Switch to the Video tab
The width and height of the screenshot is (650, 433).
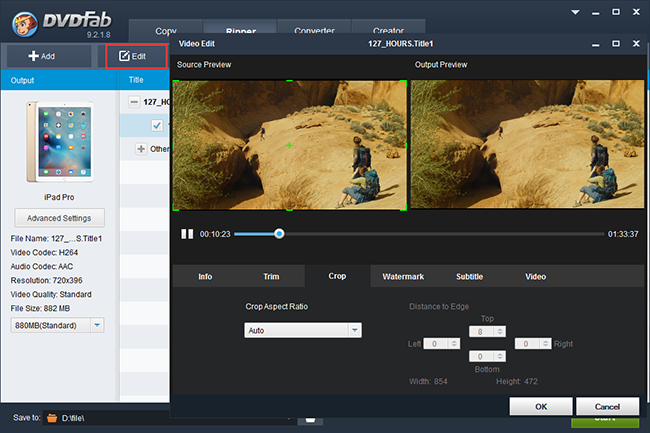pyautogui.click(x=535, y=276)
